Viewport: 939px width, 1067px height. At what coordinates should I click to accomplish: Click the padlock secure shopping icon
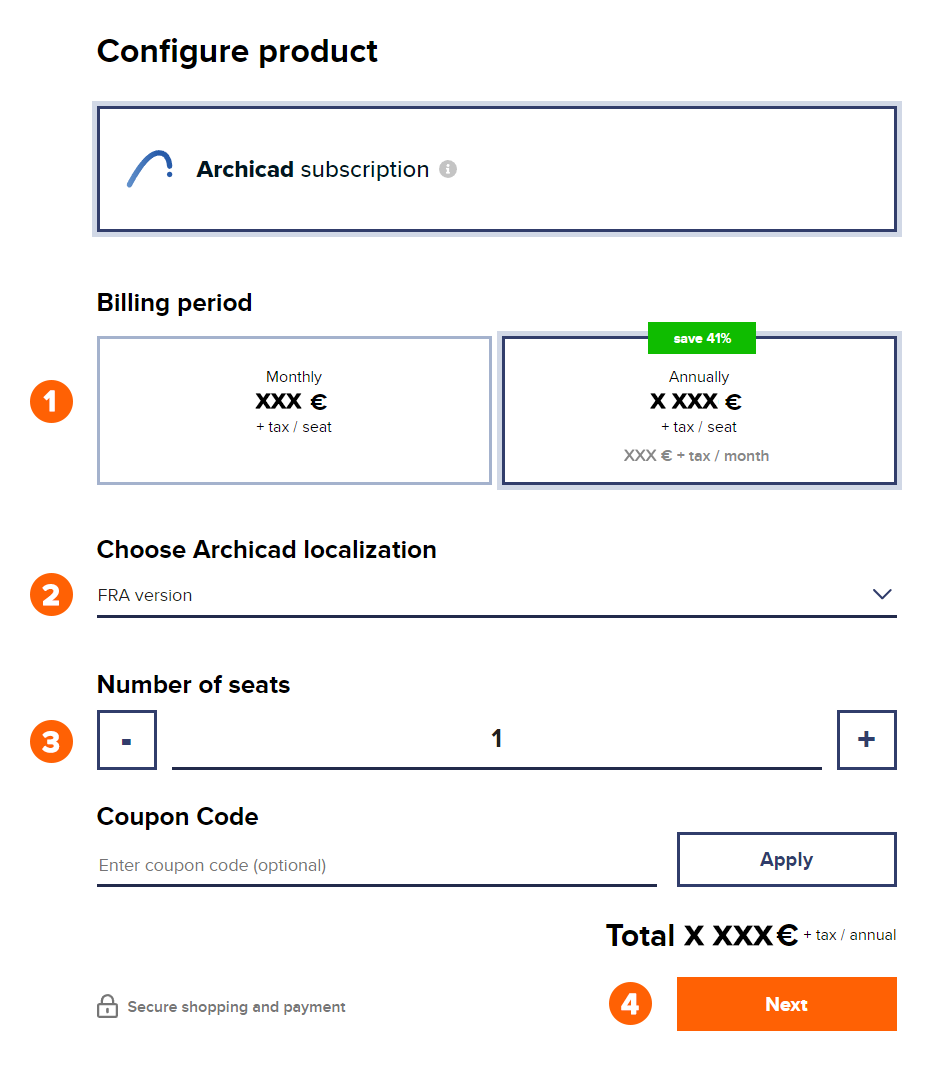108,1006
